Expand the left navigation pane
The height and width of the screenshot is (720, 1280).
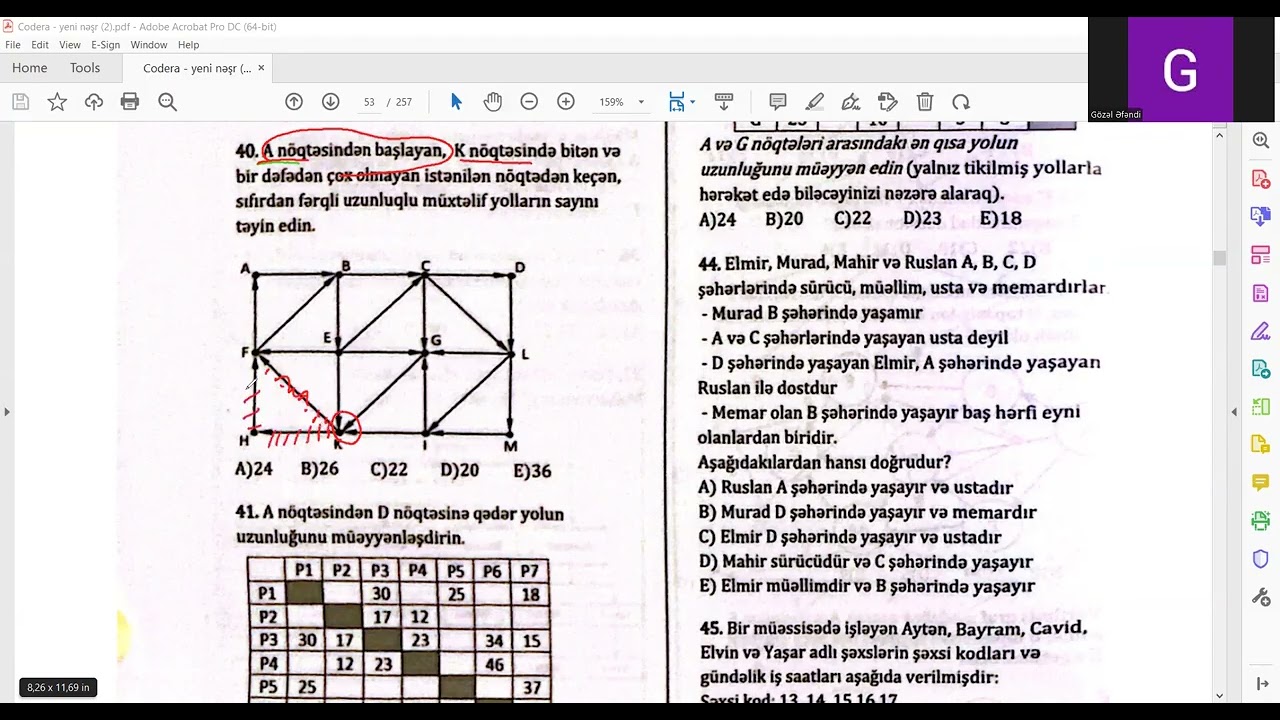(x=6, y=411)
